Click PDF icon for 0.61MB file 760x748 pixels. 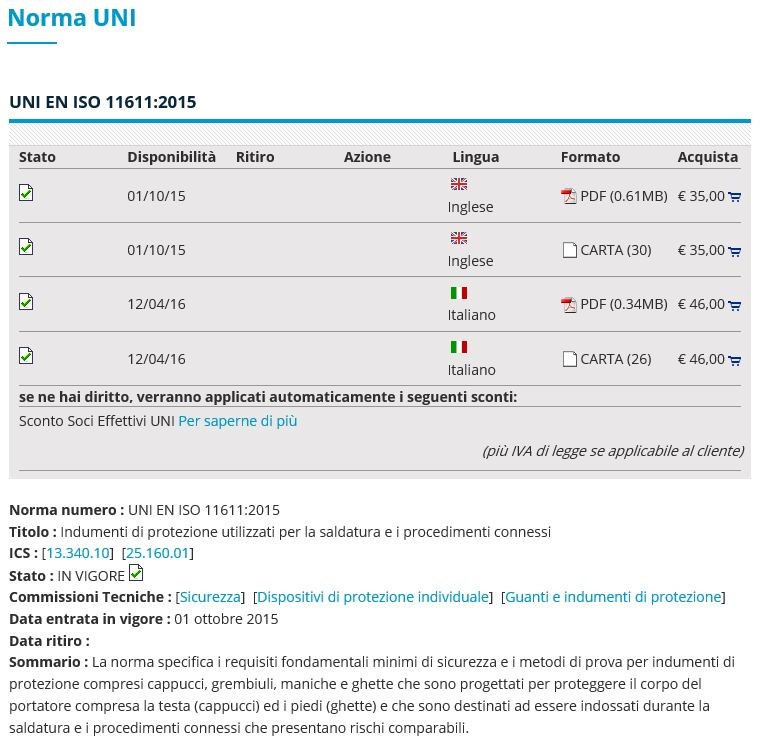[569, 196]
